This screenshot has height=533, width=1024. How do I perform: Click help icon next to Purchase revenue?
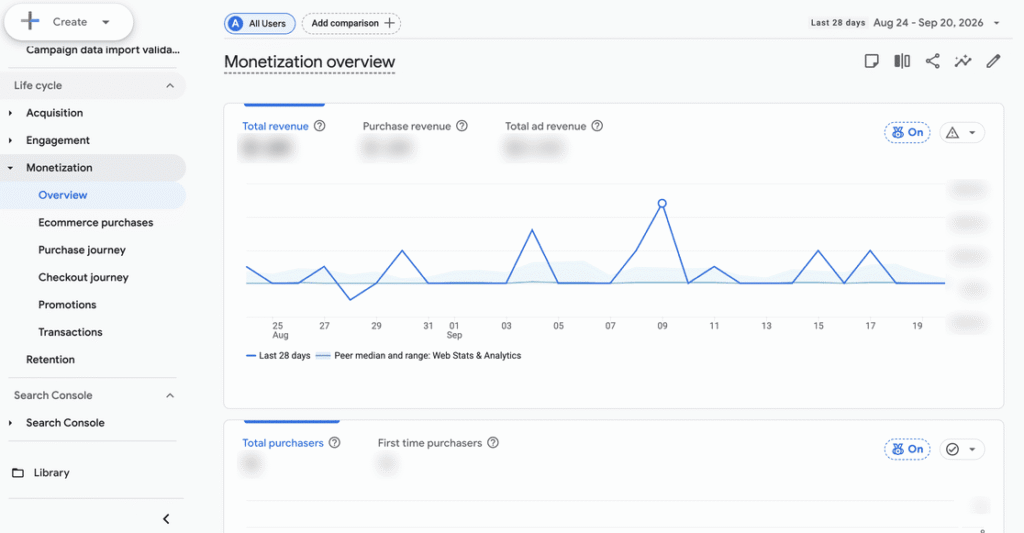tap(462, 126)
